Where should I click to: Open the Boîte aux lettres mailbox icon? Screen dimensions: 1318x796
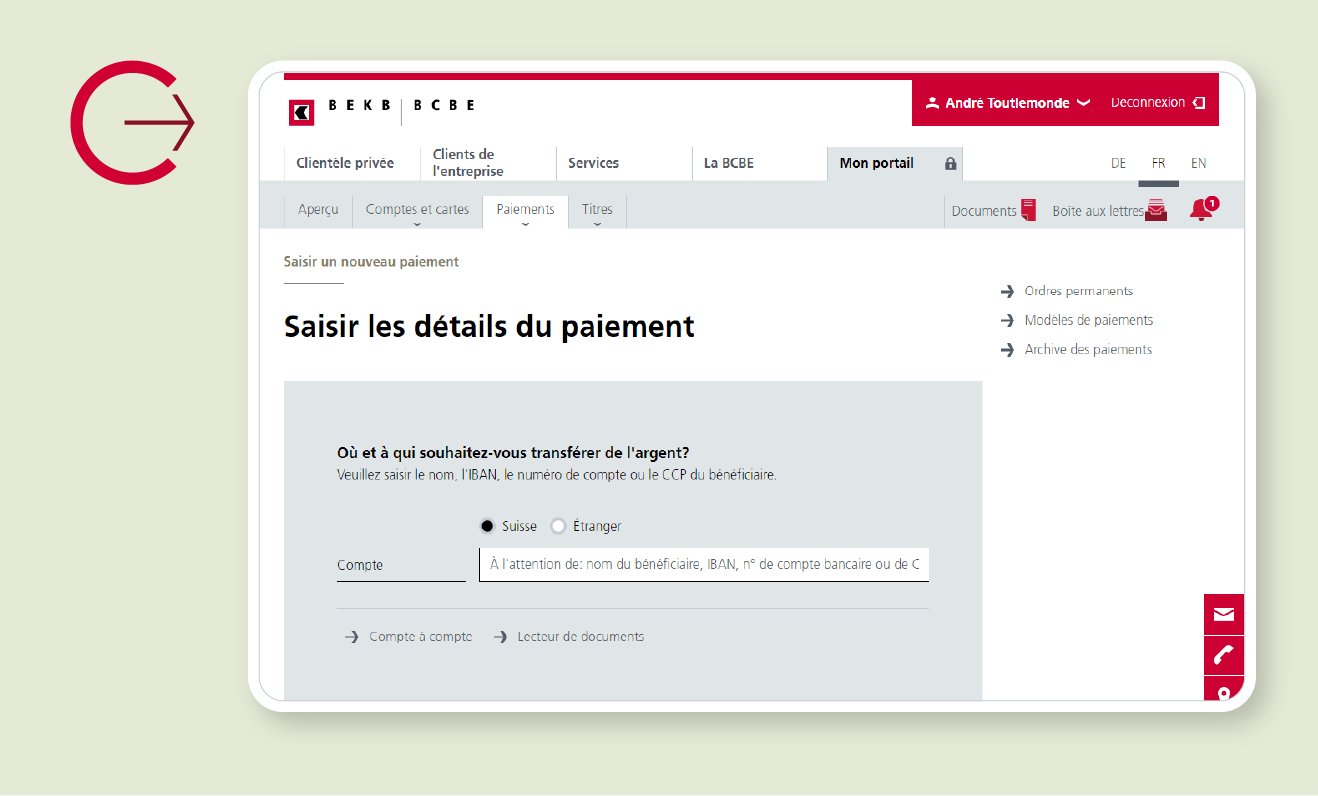click(x=1156, y=210)
